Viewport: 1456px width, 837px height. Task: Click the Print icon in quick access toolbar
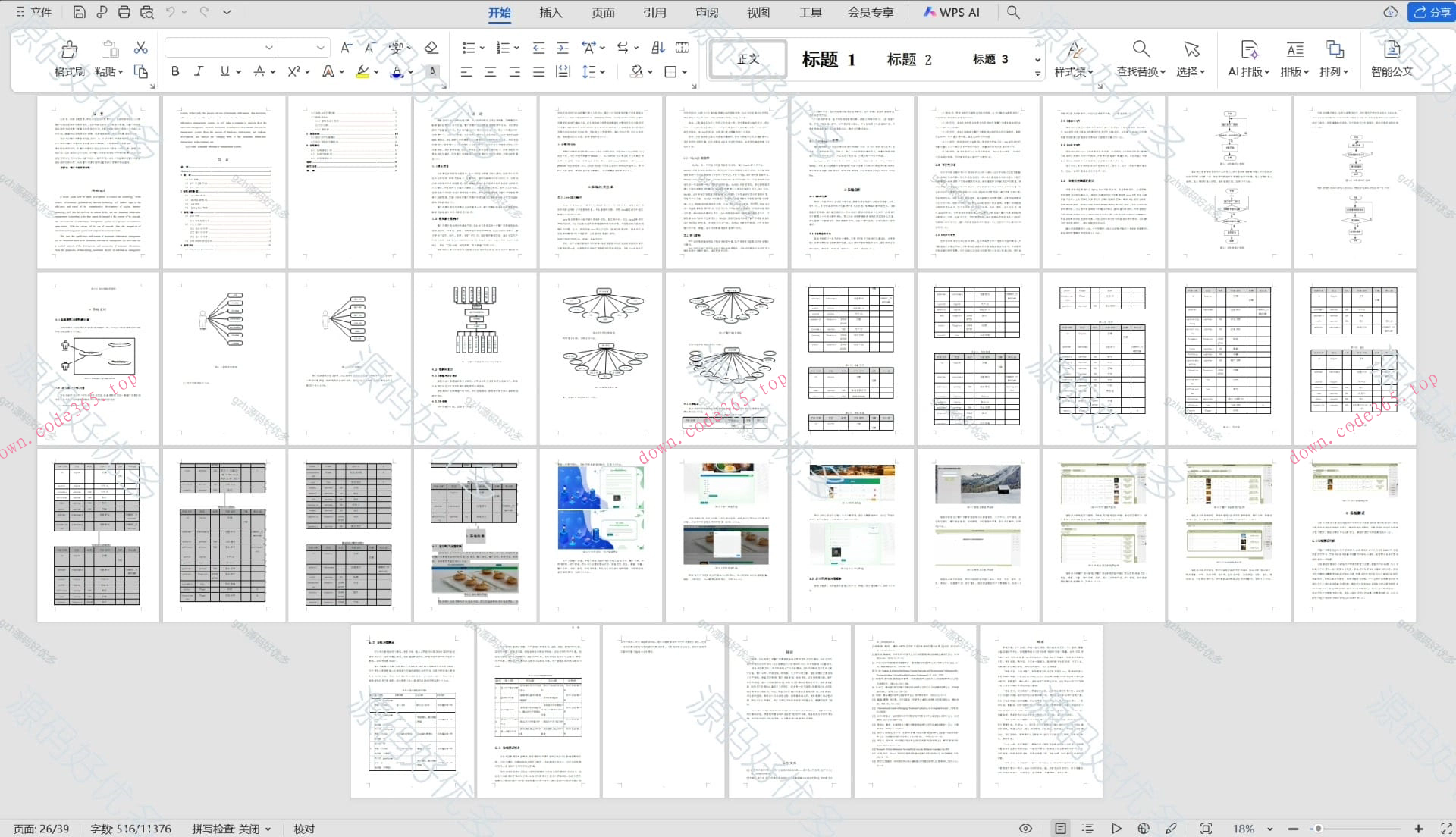coord(124,12)
